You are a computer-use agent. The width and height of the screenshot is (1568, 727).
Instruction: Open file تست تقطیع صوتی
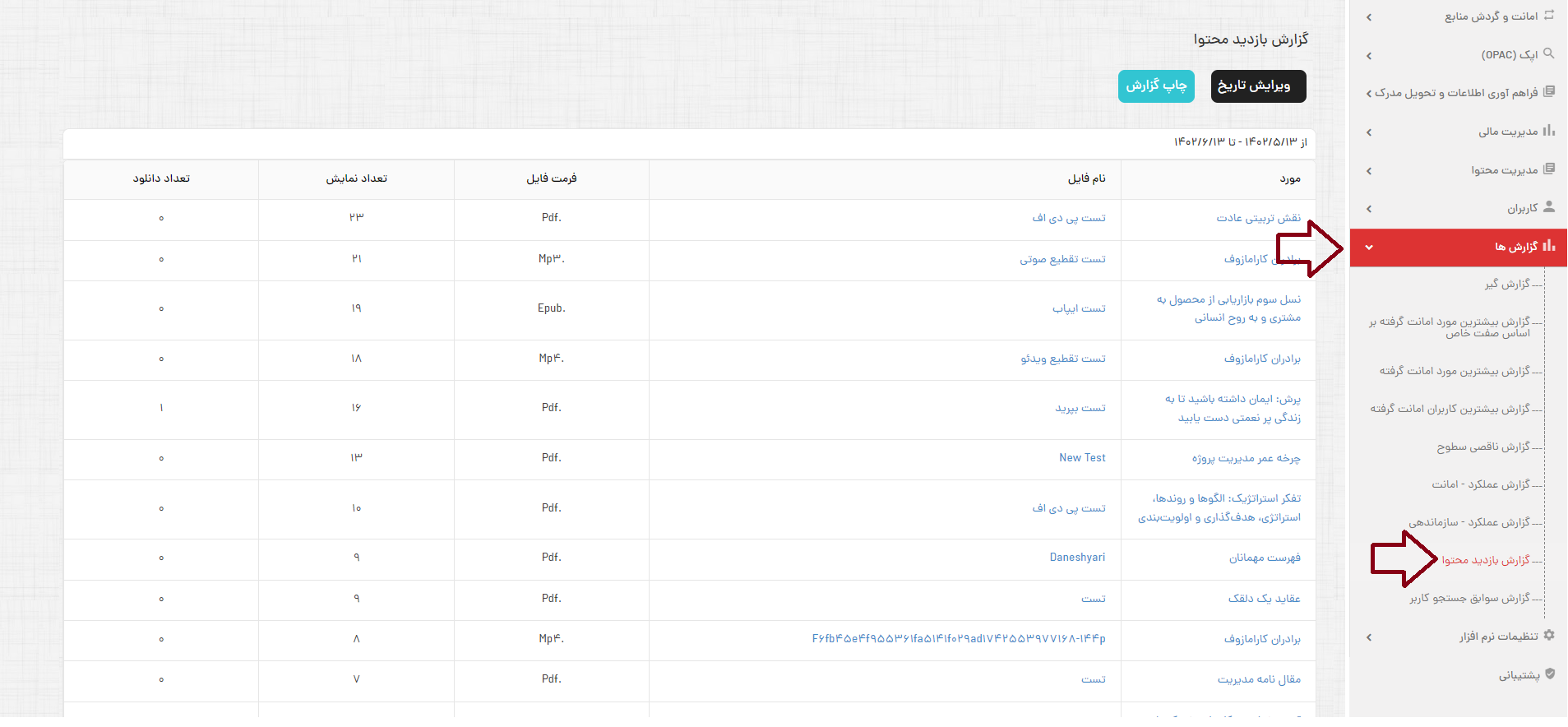tap(1063, 259)
